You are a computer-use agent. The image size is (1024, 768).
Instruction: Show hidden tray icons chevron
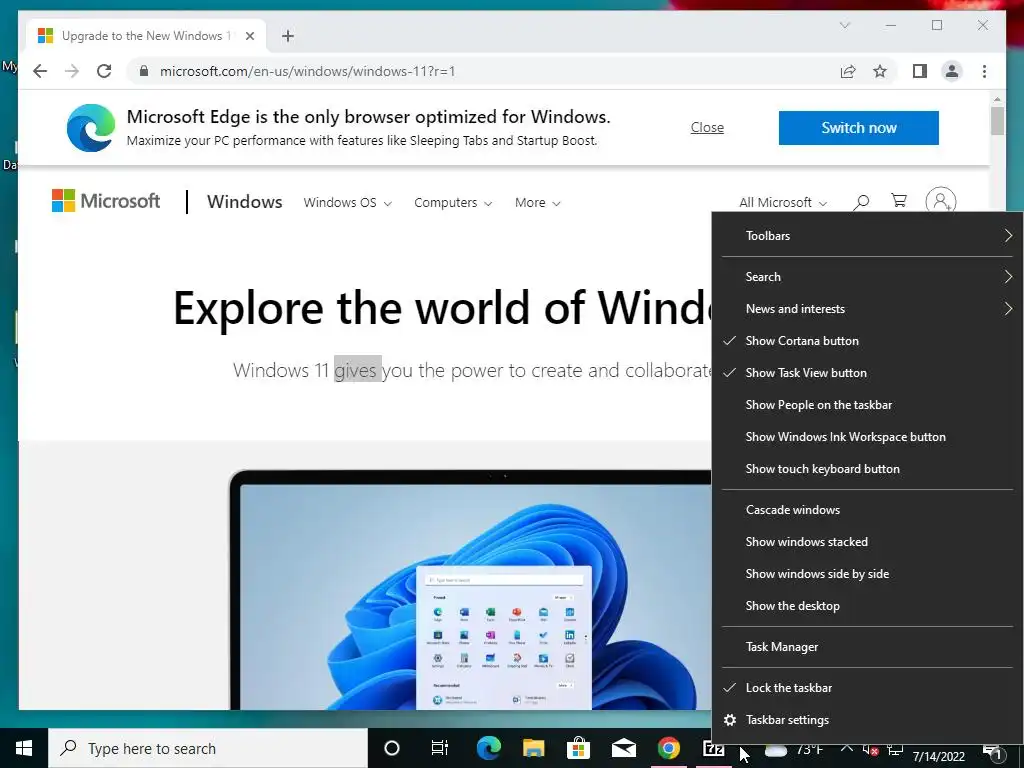click(846, 749)
